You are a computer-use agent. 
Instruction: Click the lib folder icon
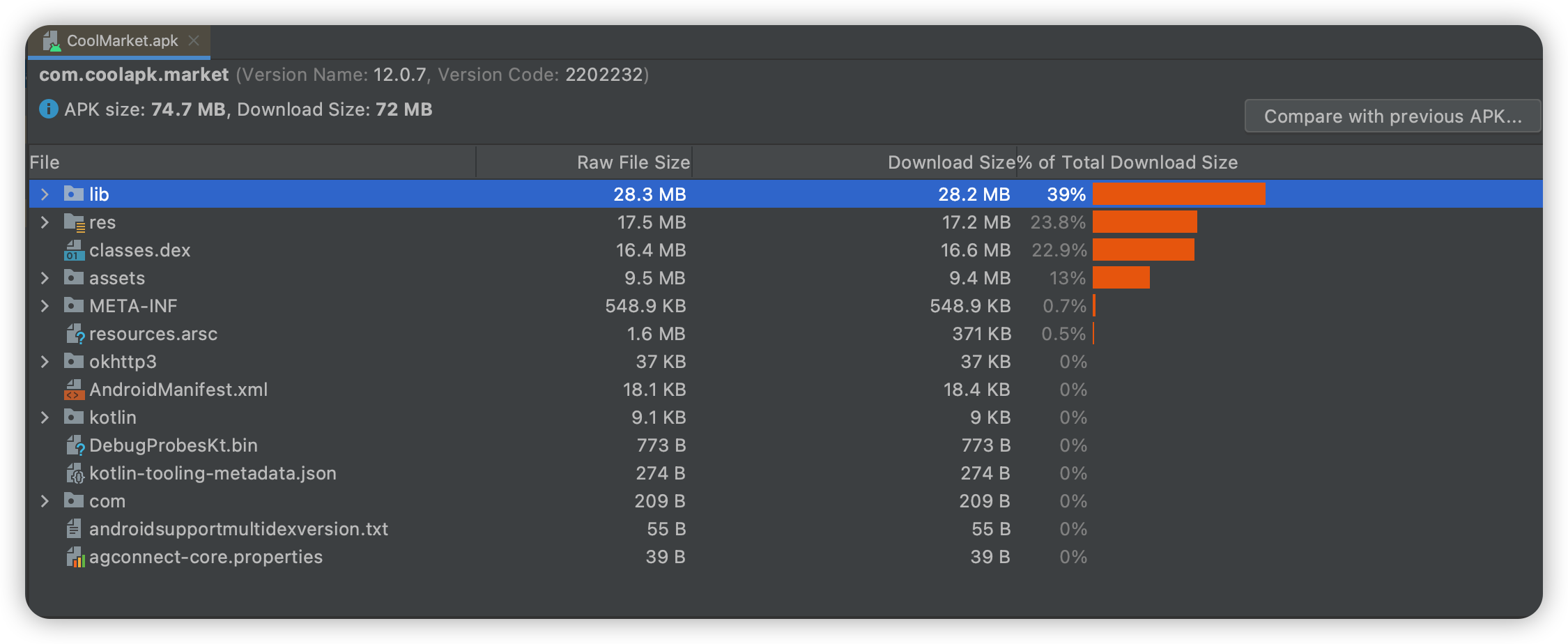pyautogui.click(x=74, y=194)
